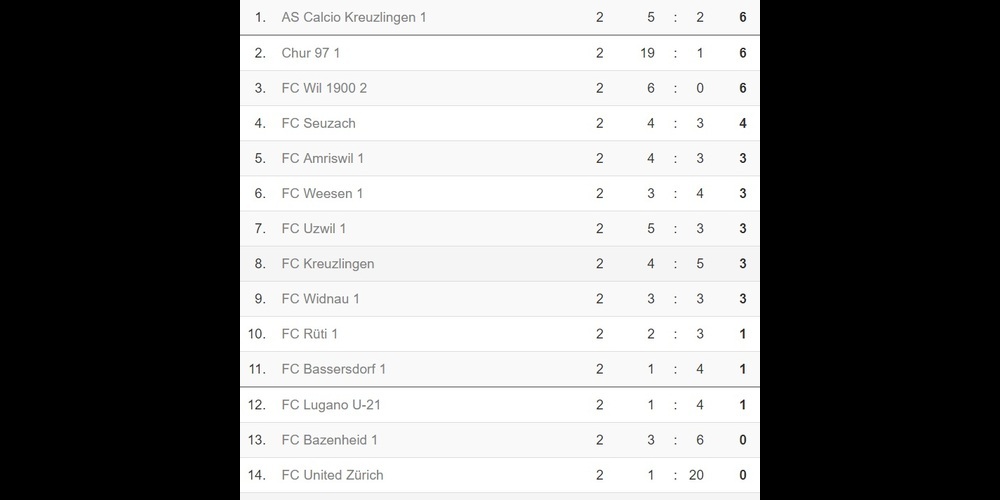This screenshot has height=500, width=1000.
Task: Open the AS Calcio Kreuzlingen 1 team link
Action: 353,17
